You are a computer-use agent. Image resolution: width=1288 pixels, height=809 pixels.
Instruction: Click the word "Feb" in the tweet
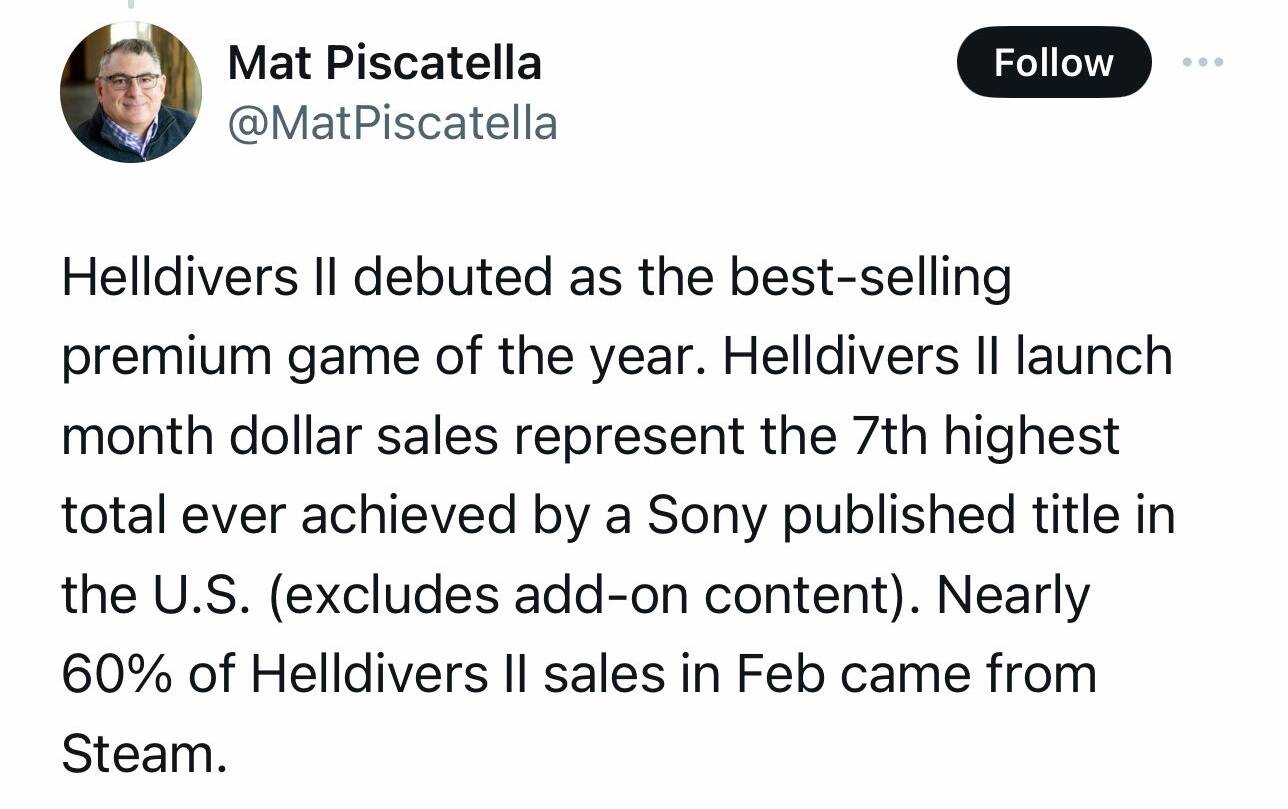(779, 673)
